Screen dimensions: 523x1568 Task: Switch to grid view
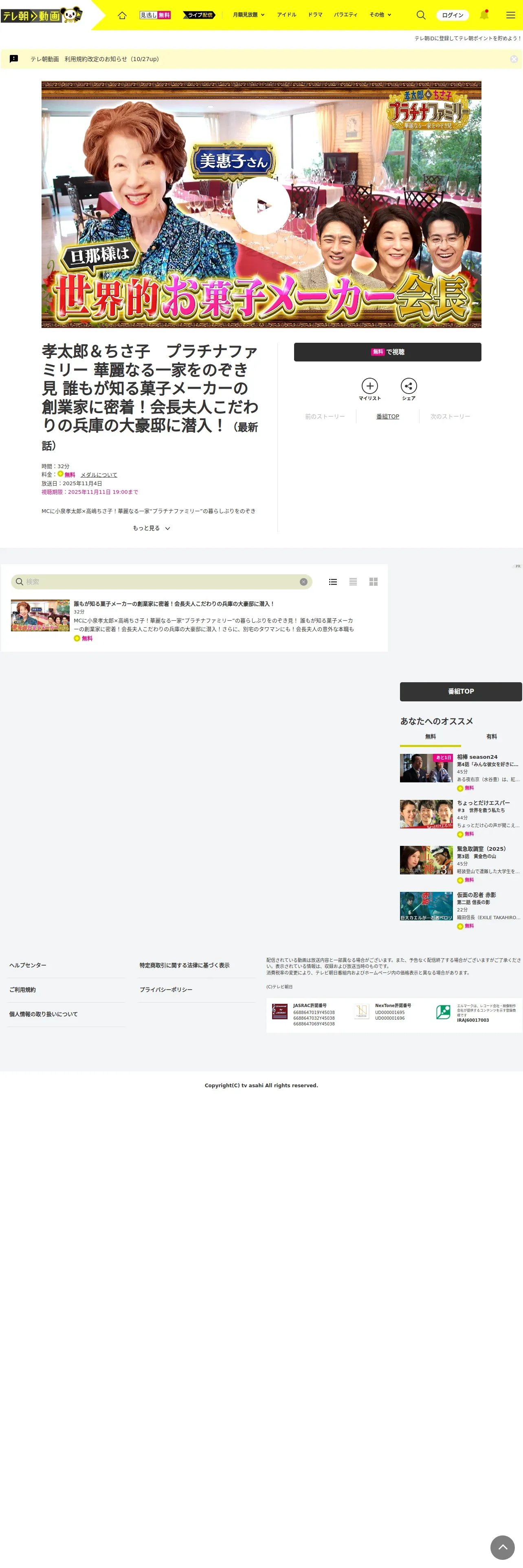point(373,582)
